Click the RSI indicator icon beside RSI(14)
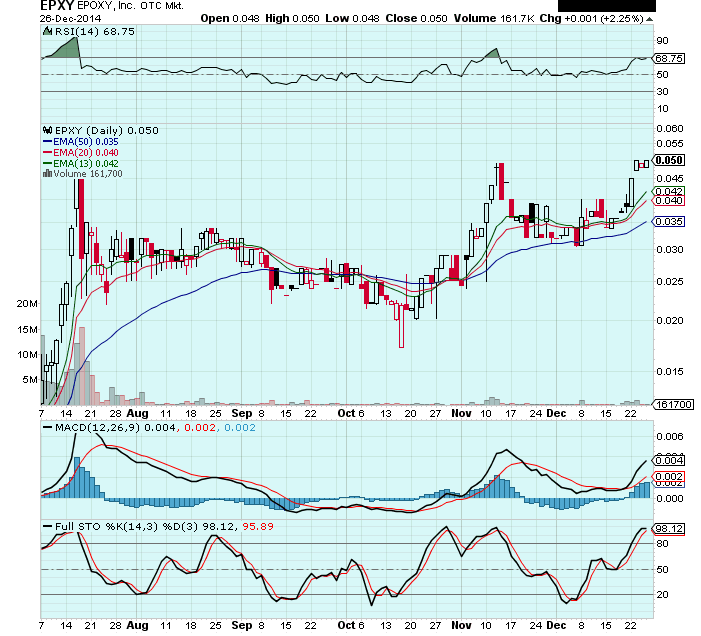701x636 pixels. [47, 31]
